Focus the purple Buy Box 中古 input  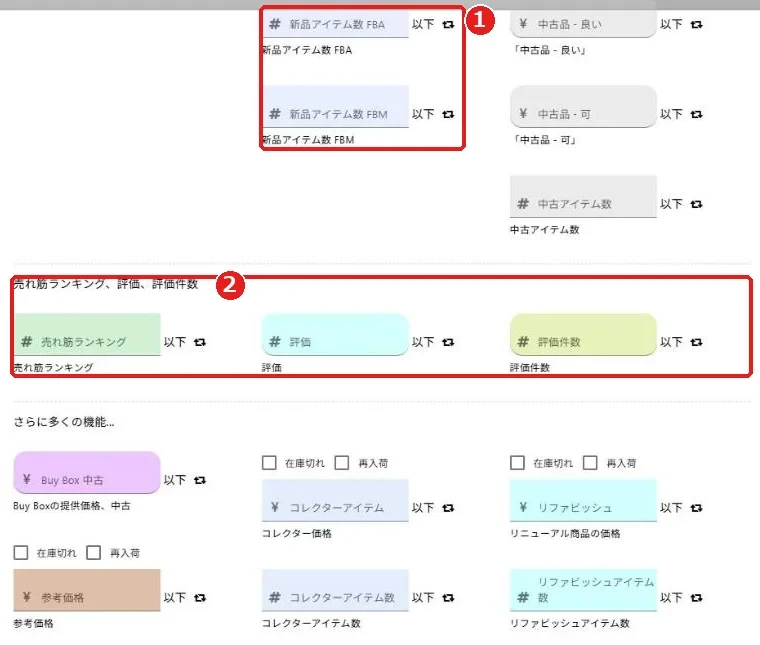point(87,472)
